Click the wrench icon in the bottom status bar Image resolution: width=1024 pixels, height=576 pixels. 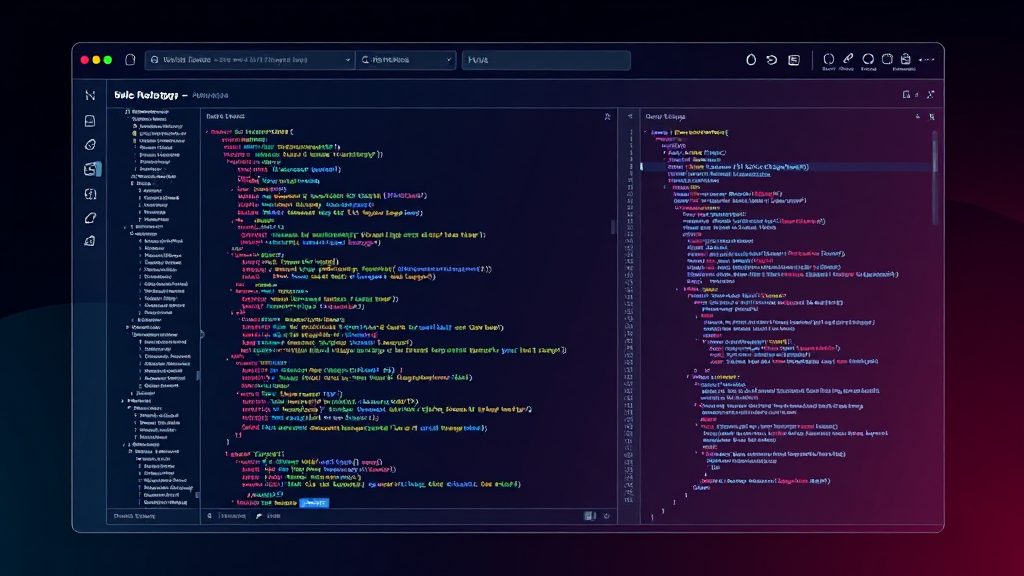259,516
